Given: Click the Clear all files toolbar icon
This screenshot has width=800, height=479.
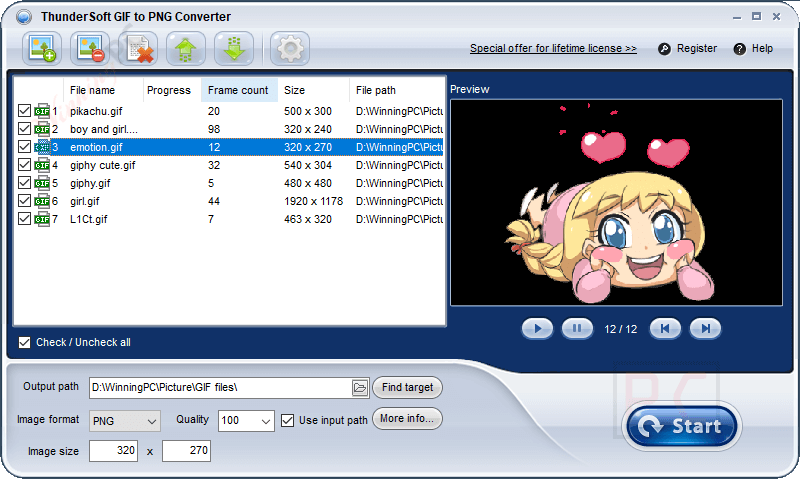Looking at the screenshot, I should click(x=138, y=49).
